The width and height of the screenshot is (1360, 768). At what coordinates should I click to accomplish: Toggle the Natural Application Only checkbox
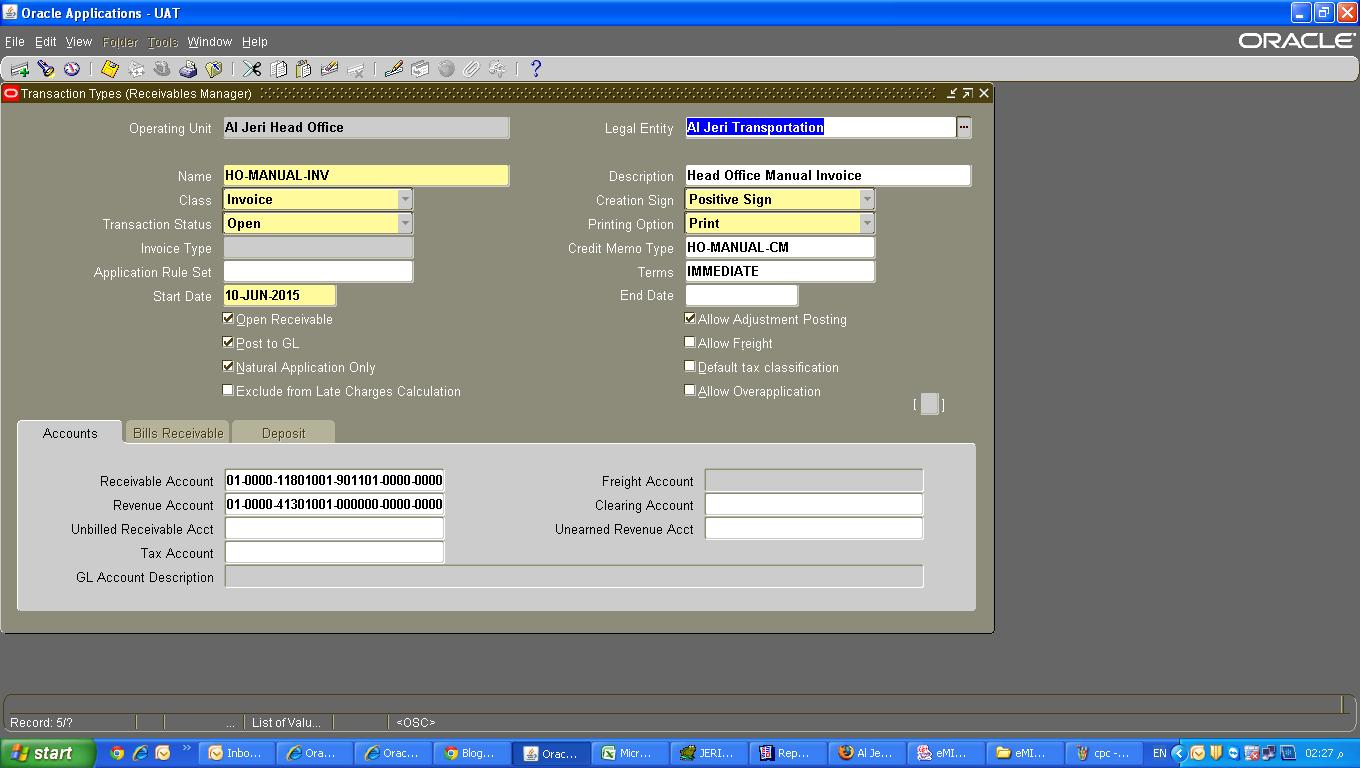(228, 366)
